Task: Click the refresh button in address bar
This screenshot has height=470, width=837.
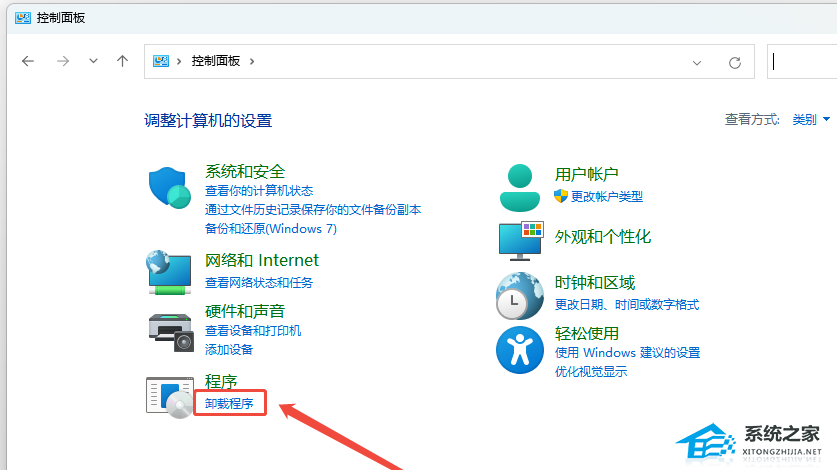Action: [735, 62]
